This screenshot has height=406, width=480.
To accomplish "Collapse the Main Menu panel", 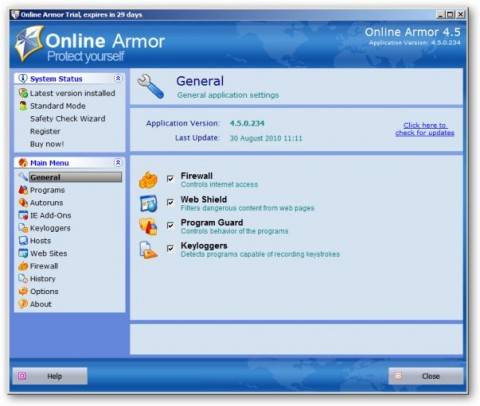I will [118, 163].
